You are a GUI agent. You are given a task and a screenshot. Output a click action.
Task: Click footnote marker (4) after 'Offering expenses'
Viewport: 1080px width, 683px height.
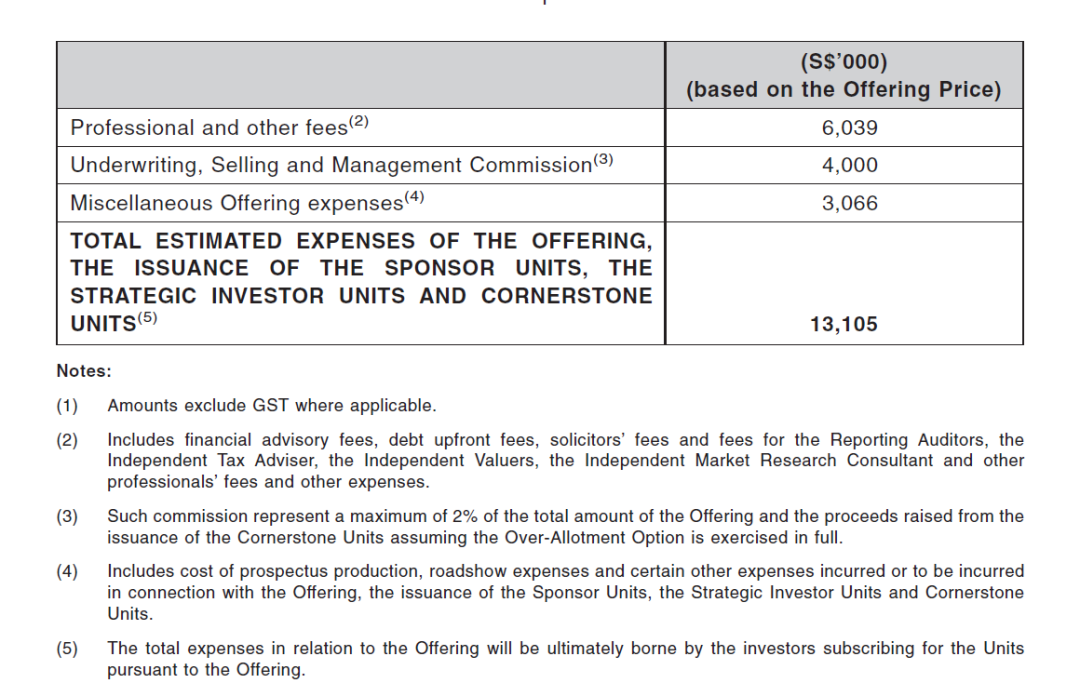coord(415,198)
